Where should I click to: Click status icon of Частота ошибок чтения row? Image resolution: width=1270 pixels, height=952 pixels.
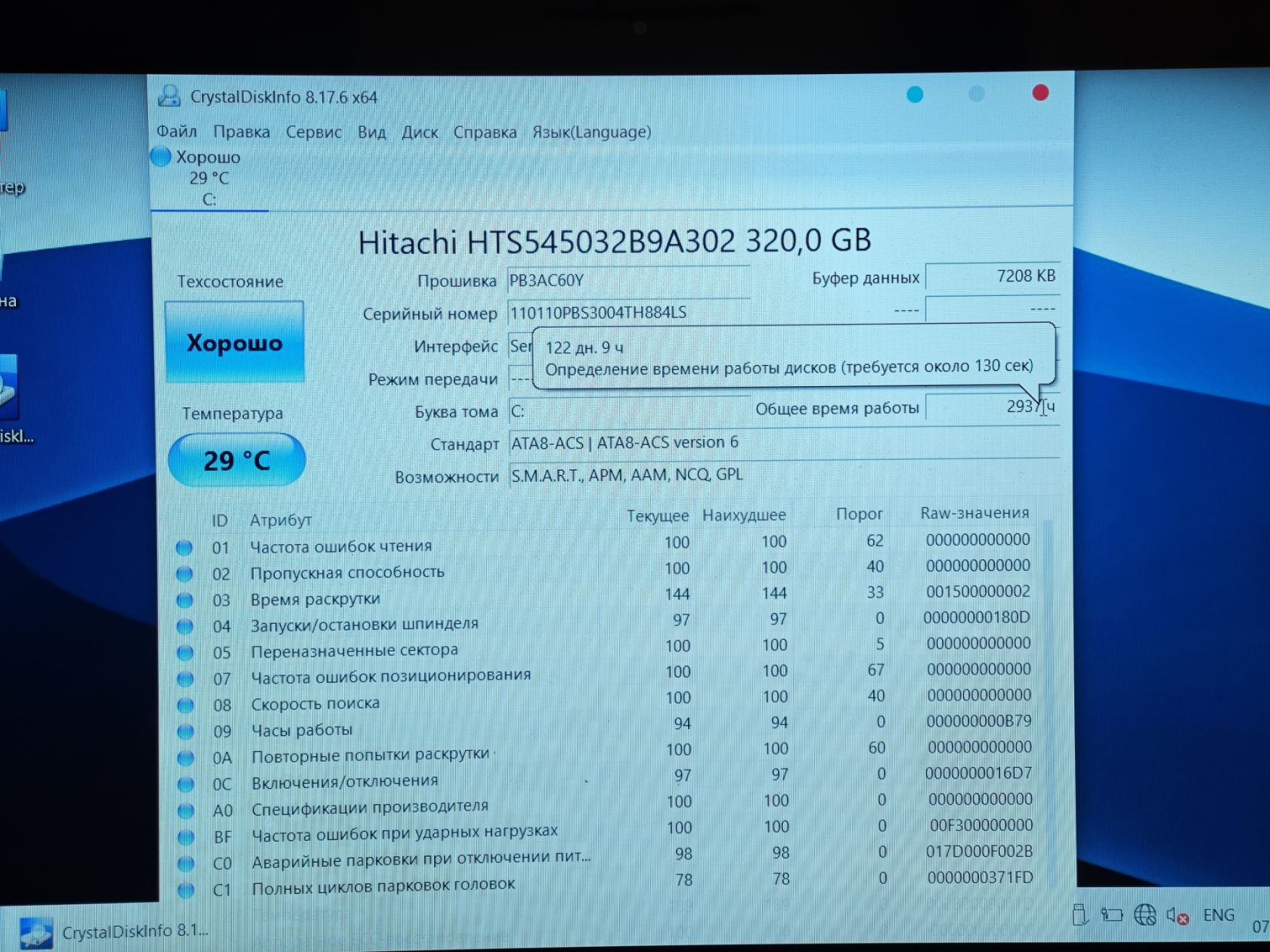[x=184, y=548]
